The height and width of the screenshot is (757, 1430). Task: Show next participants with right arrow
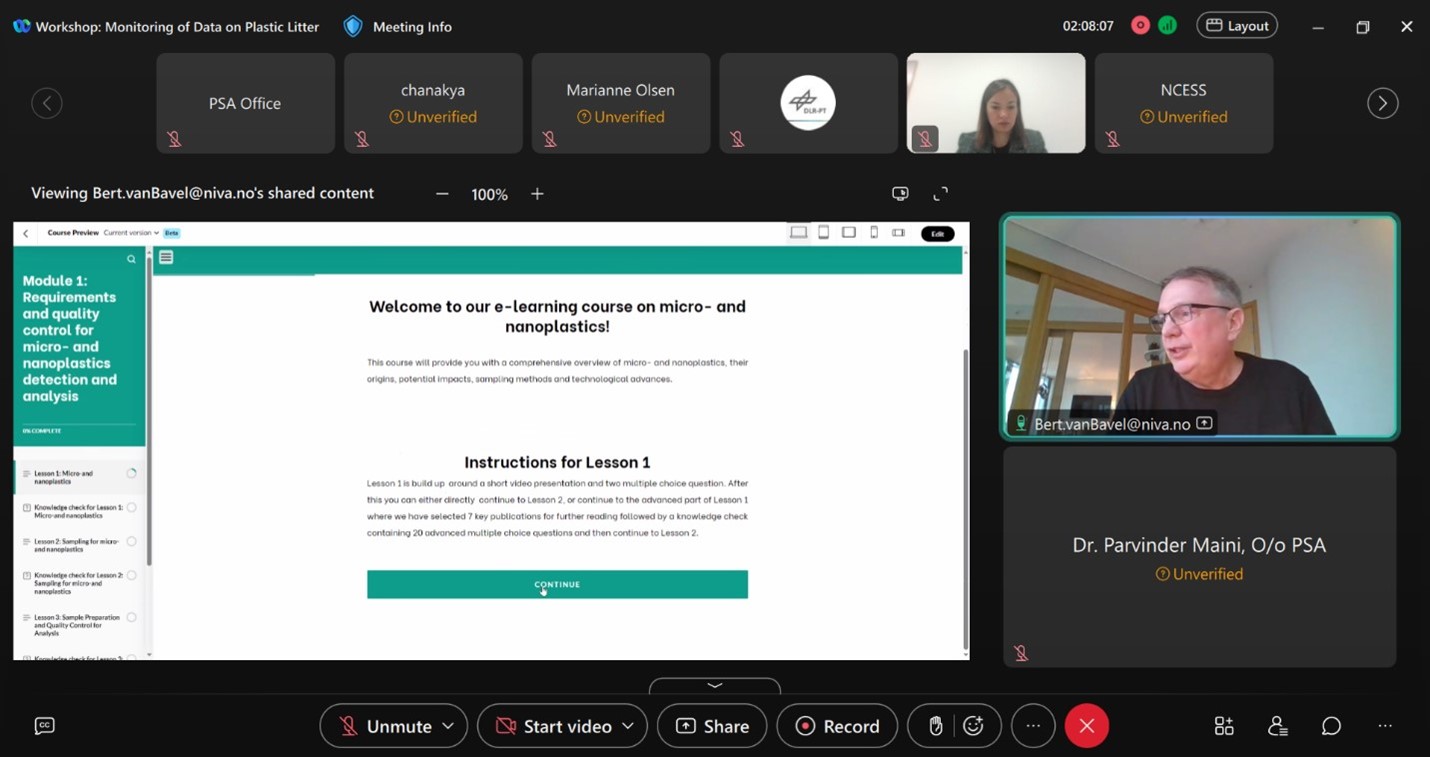[1382, 103]
